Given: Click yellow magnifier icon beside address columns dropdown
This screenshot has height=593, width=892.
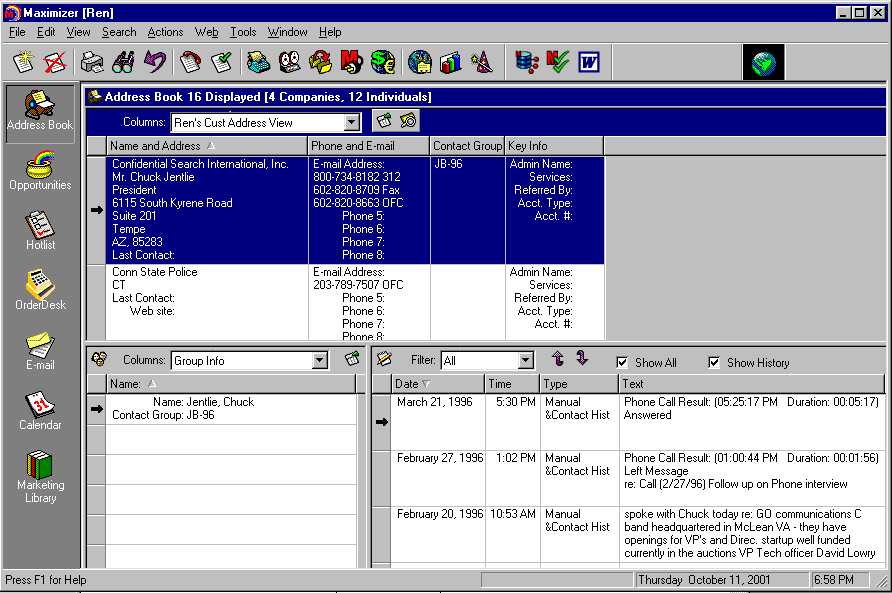Looking at the screenshot, I should (x=408, y=121).
